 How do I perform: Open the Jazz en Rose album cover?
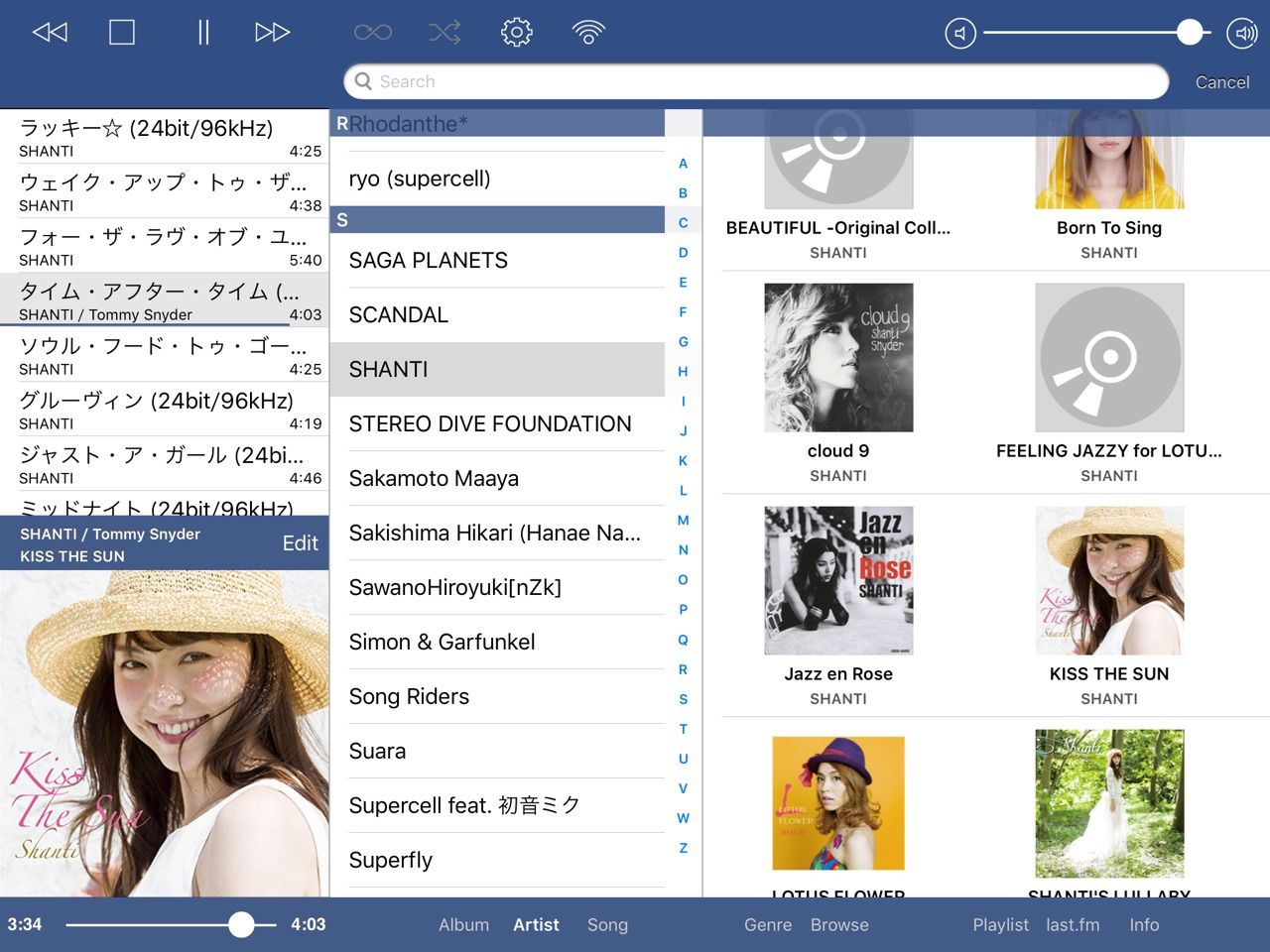(x=838, y=580)
